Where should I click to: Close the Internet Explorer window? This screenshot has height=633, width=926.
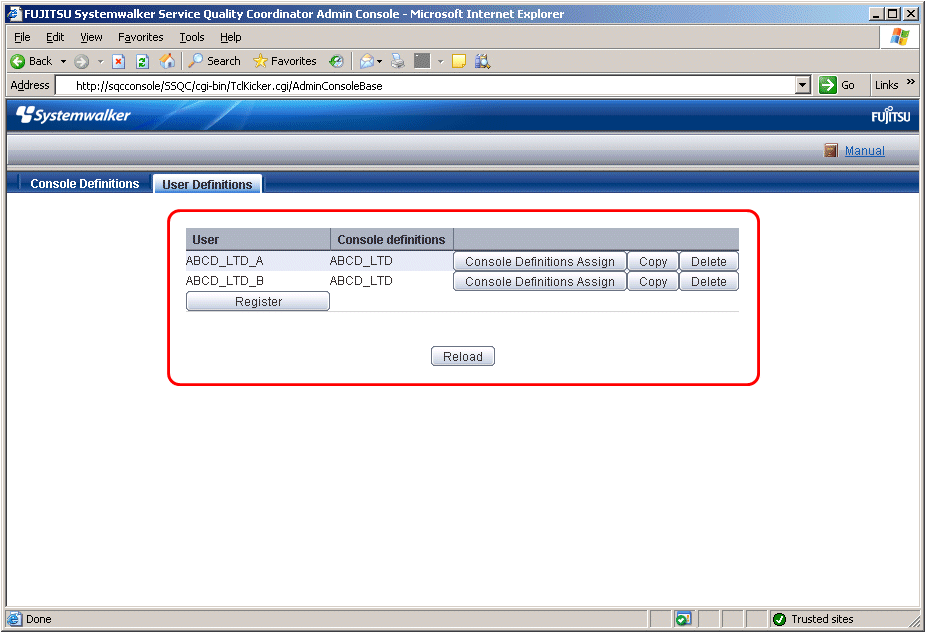[911, 14]
